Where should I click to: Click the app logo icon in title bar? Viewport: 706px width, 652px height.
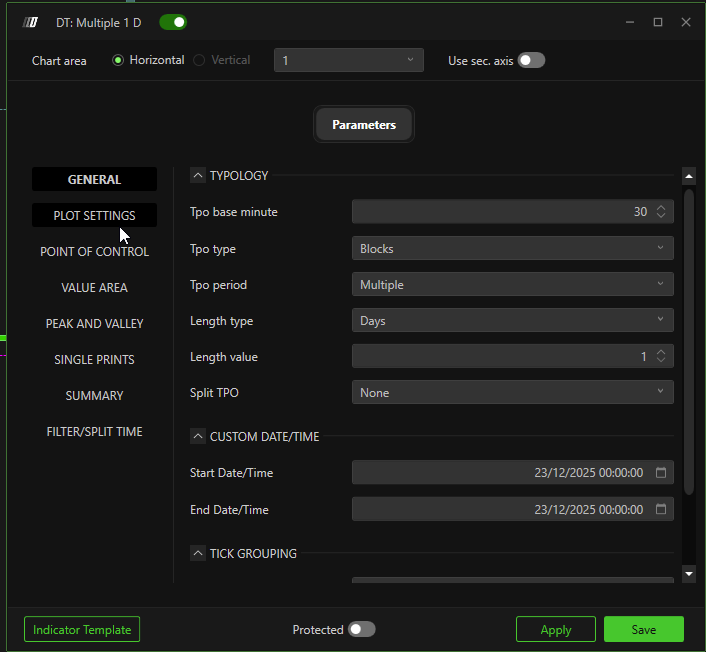[31, 22]
